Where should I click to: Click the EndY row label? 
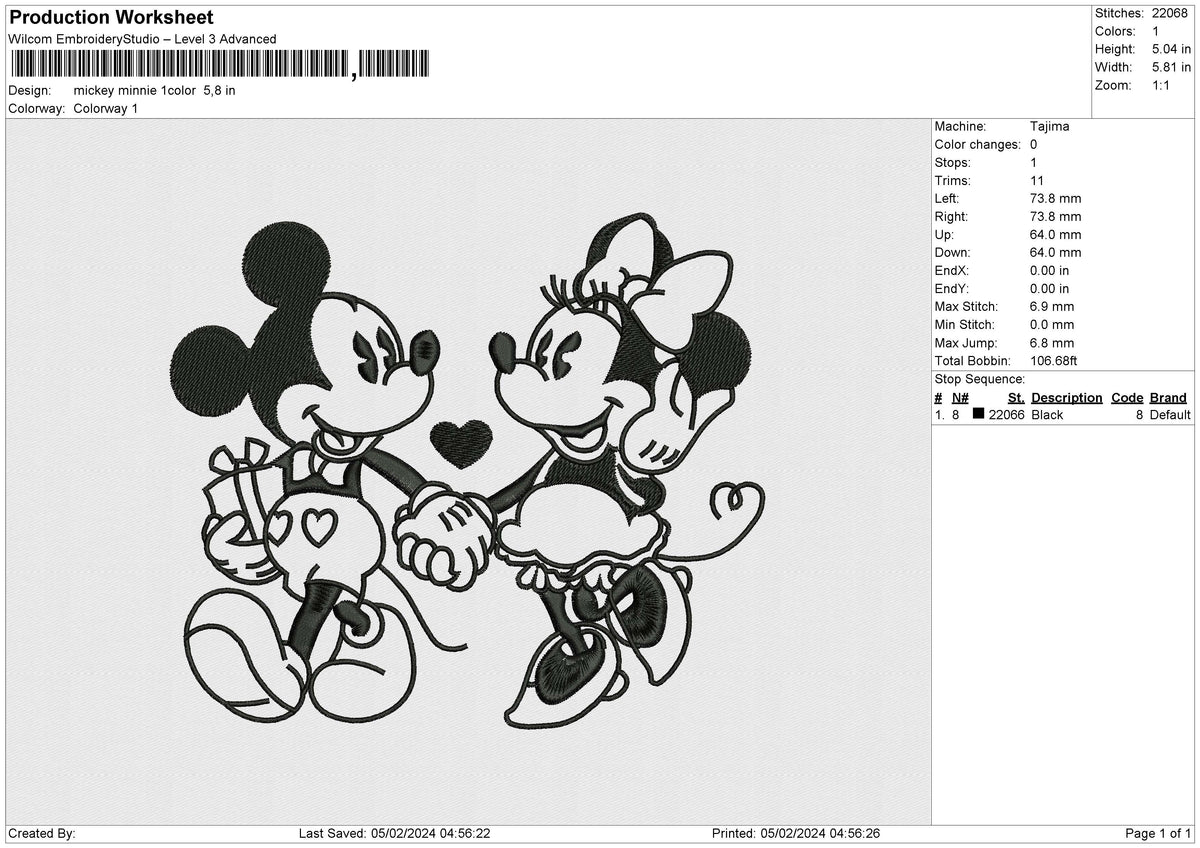pos(953,288)
